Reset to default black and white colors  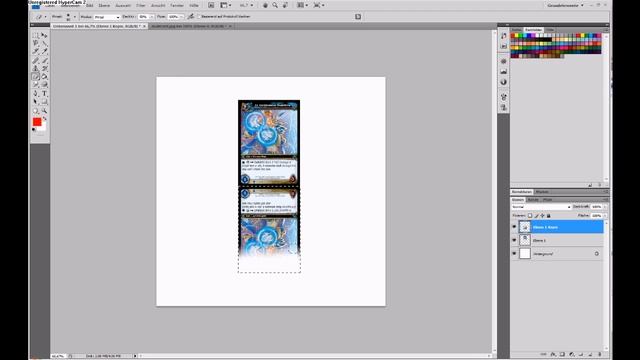(x=34, y=129)
